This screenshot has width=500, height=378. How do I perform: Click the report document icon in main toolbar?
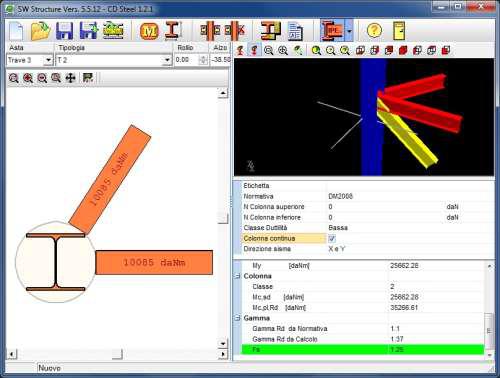(x=295, y=31)
